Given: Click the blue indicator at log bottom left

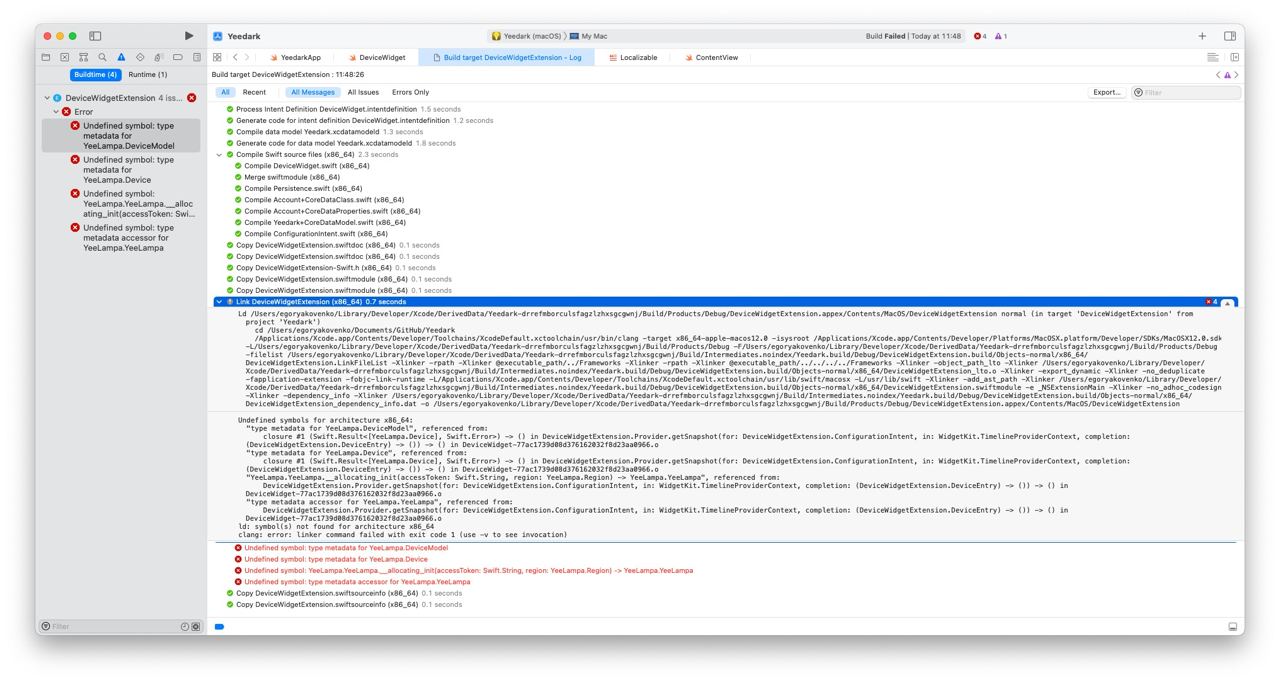Looking at the screenshot, I should point(219,627).
